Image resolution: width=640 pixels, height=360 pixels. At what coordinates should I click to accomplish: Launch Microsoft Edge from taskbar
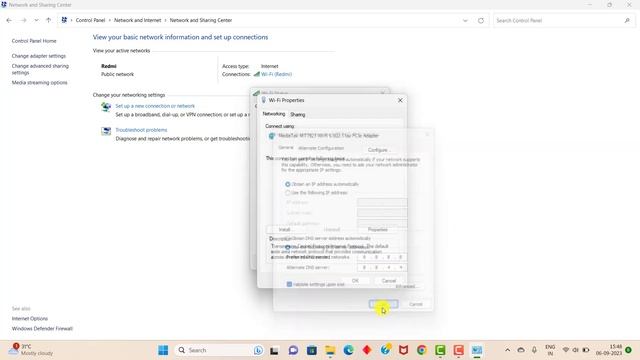[x=348, y=350]
